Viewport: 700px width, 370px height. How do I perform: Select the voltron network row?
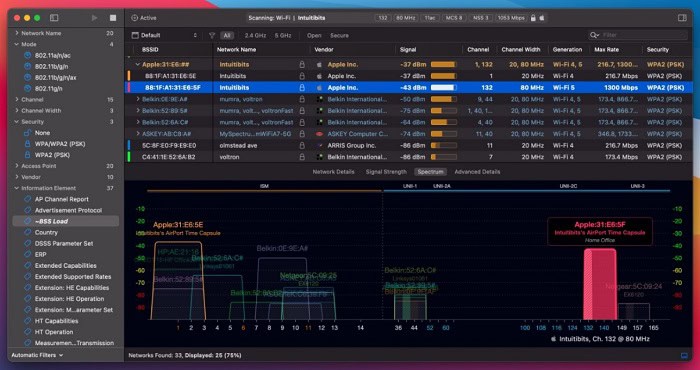408,157
